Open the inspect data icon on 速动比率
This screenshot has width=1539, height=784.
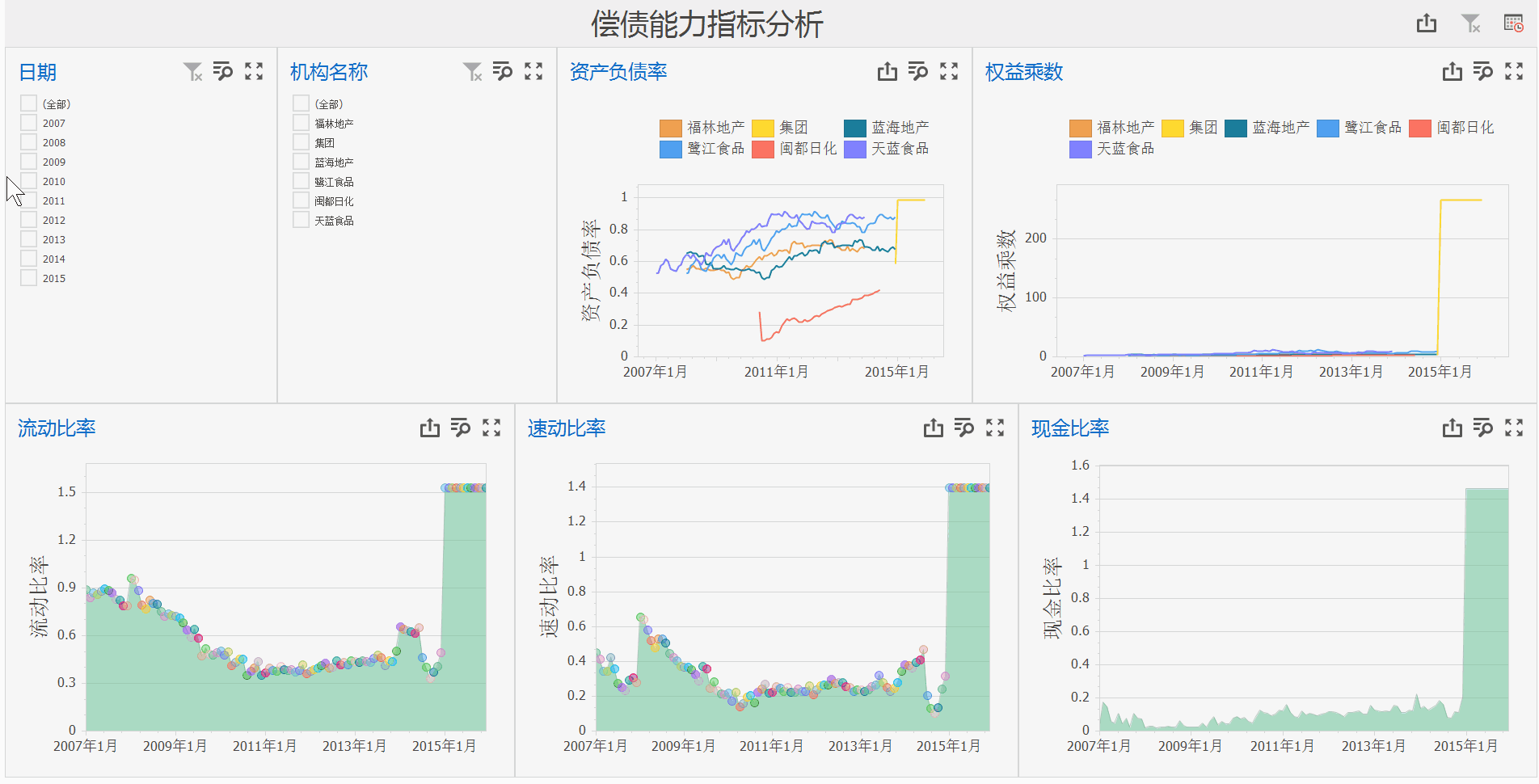(x=964, y=428)
